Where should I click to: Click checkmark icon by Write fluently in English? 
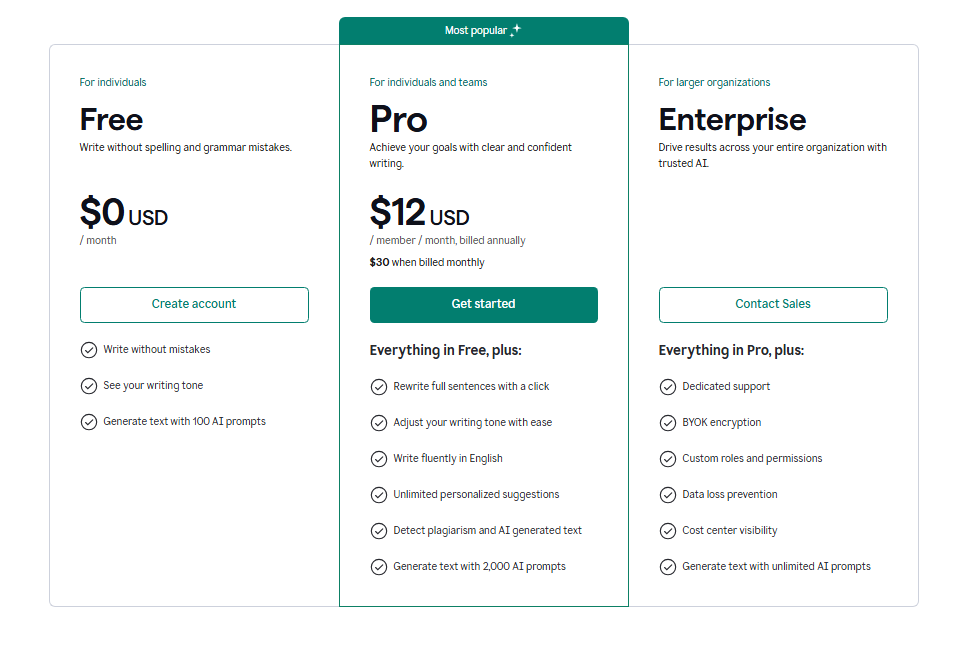(378, 459)
